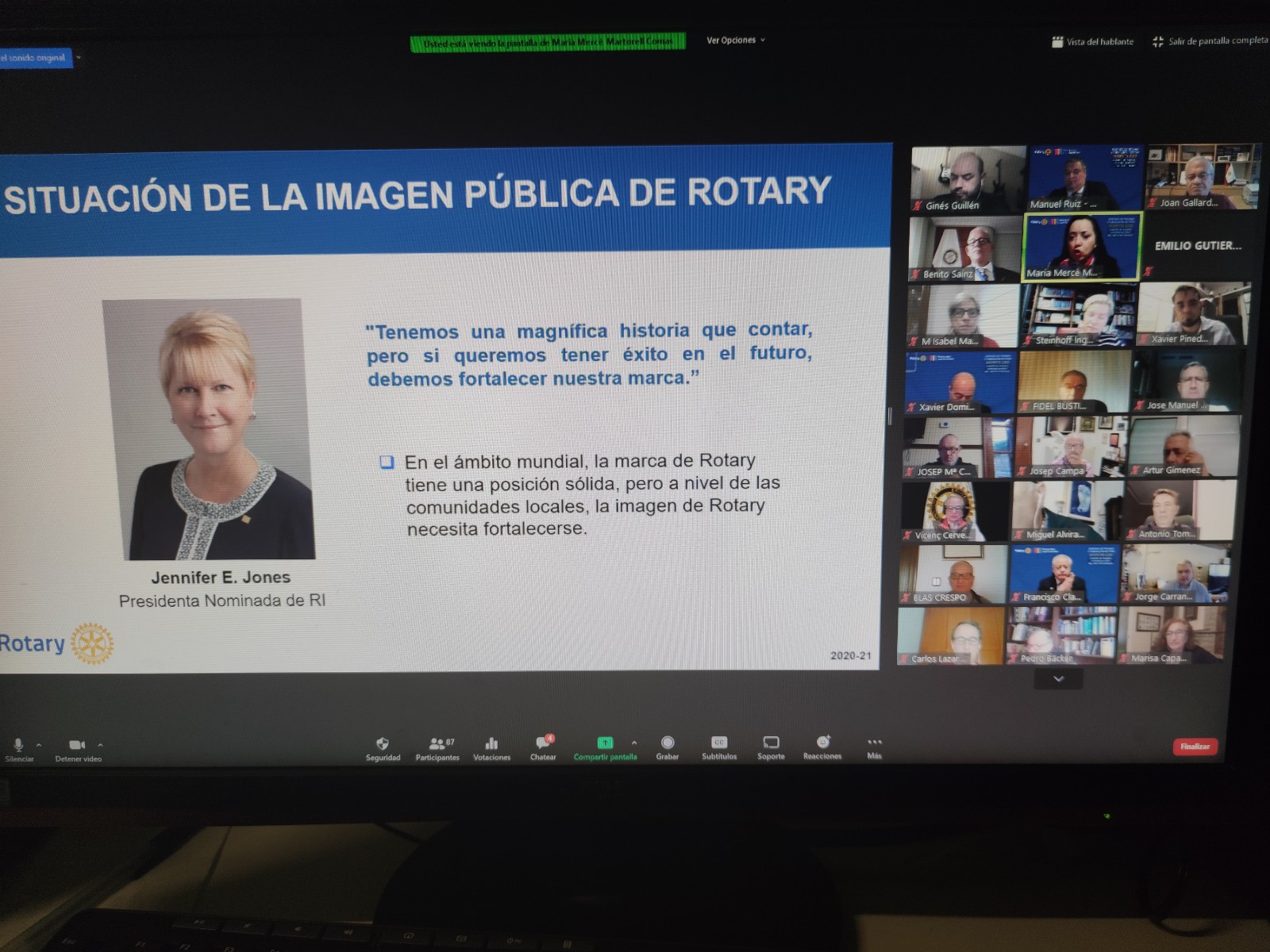Click the Detener video camera icon
Screen dimensions: 1270x952
coord(77,745)
